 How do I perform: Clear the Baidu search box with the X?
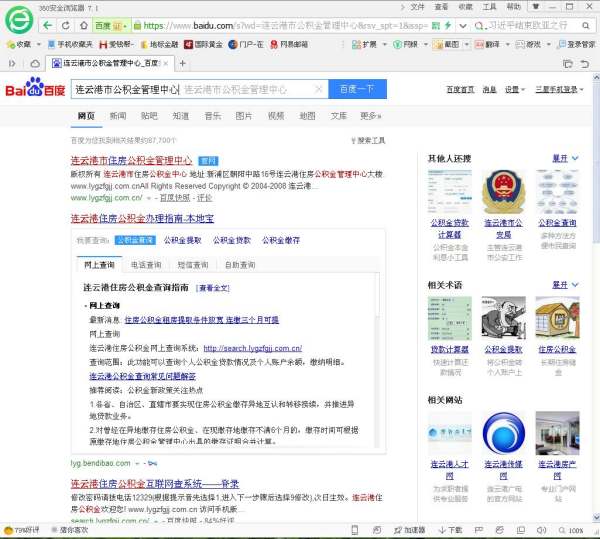coord(318,89)
